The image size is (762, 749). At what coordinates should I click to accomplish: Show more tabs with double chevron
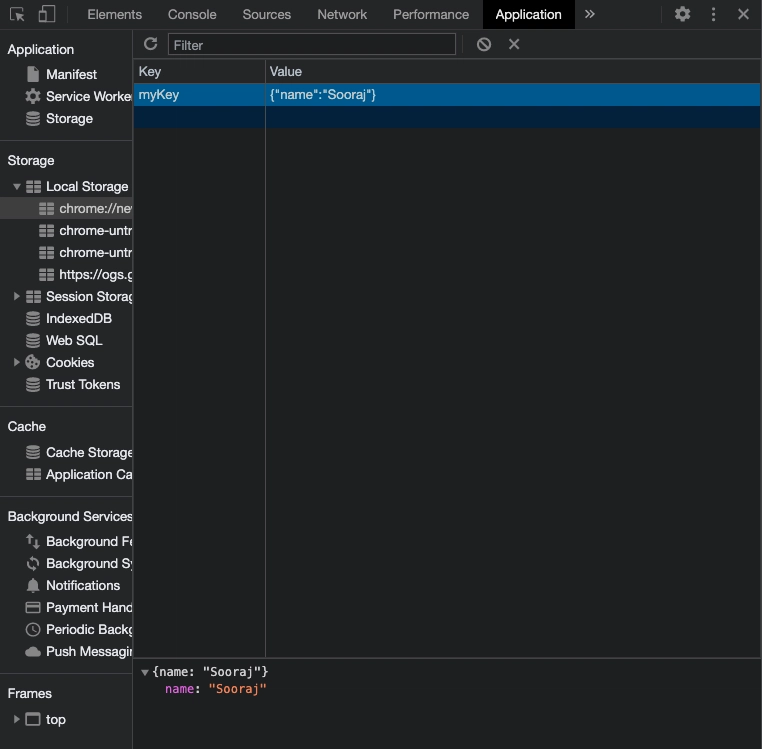click(589, 15)
